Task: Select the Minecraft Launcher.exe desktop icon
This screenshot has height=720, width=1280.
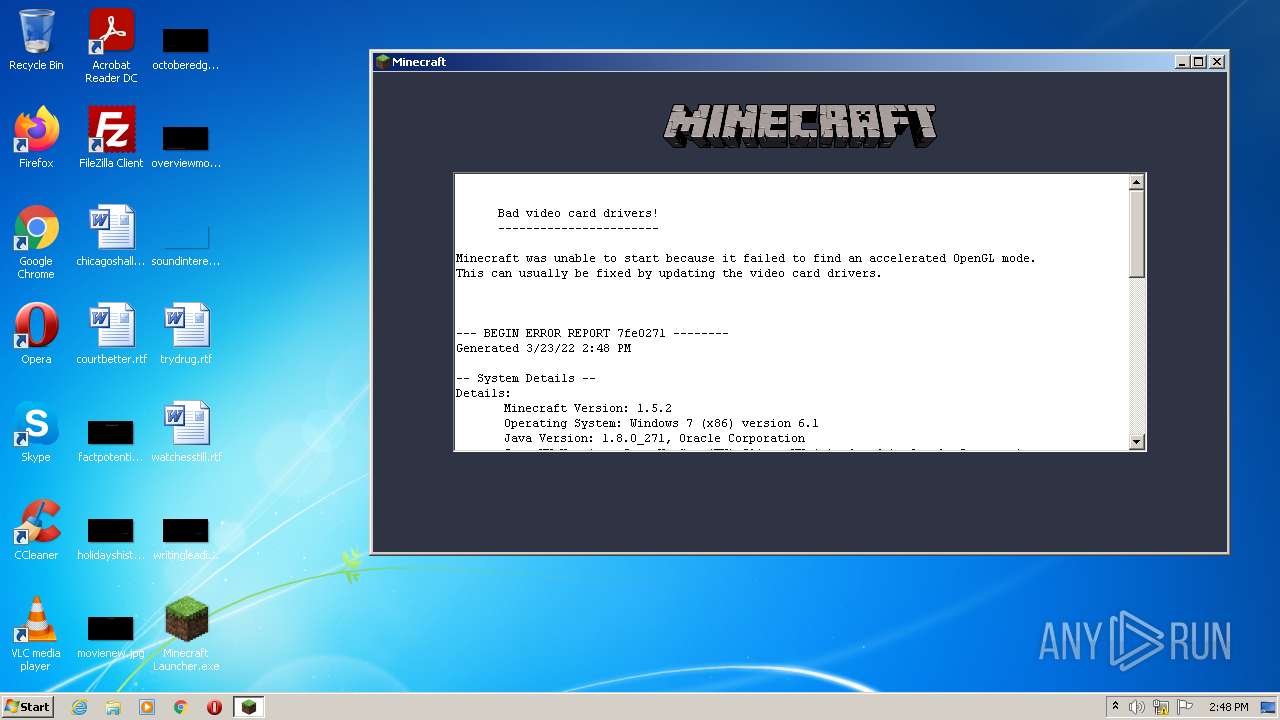Action: tap(186, 634)
